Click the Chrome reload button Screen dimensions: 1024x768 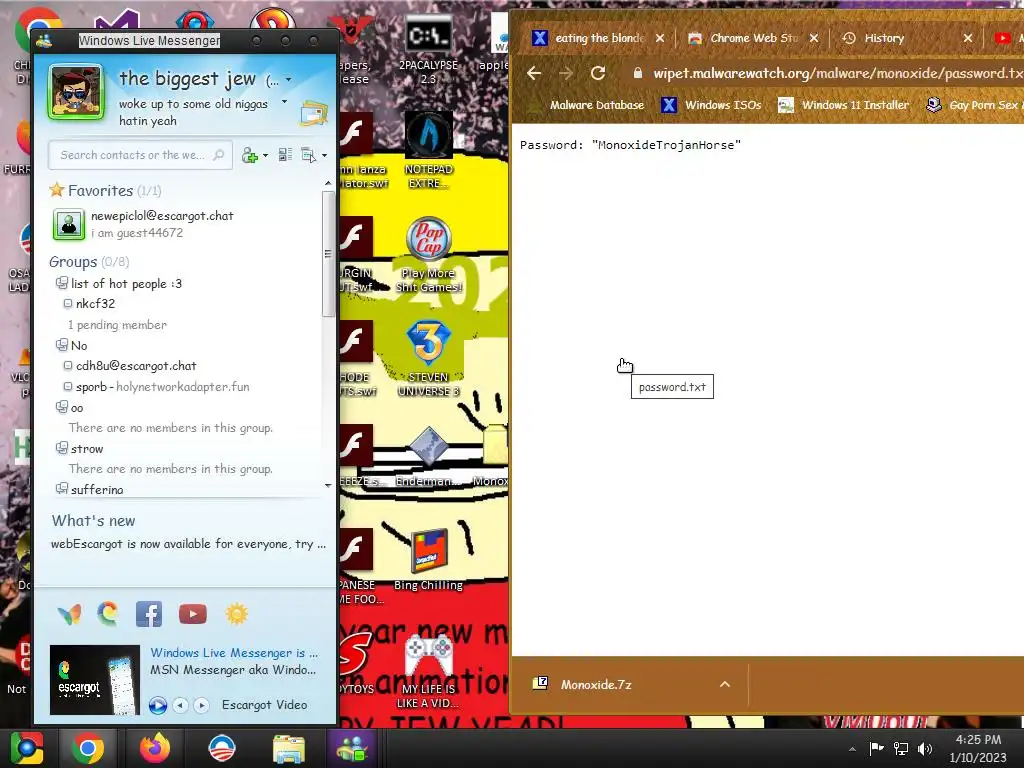click(598, 73)
